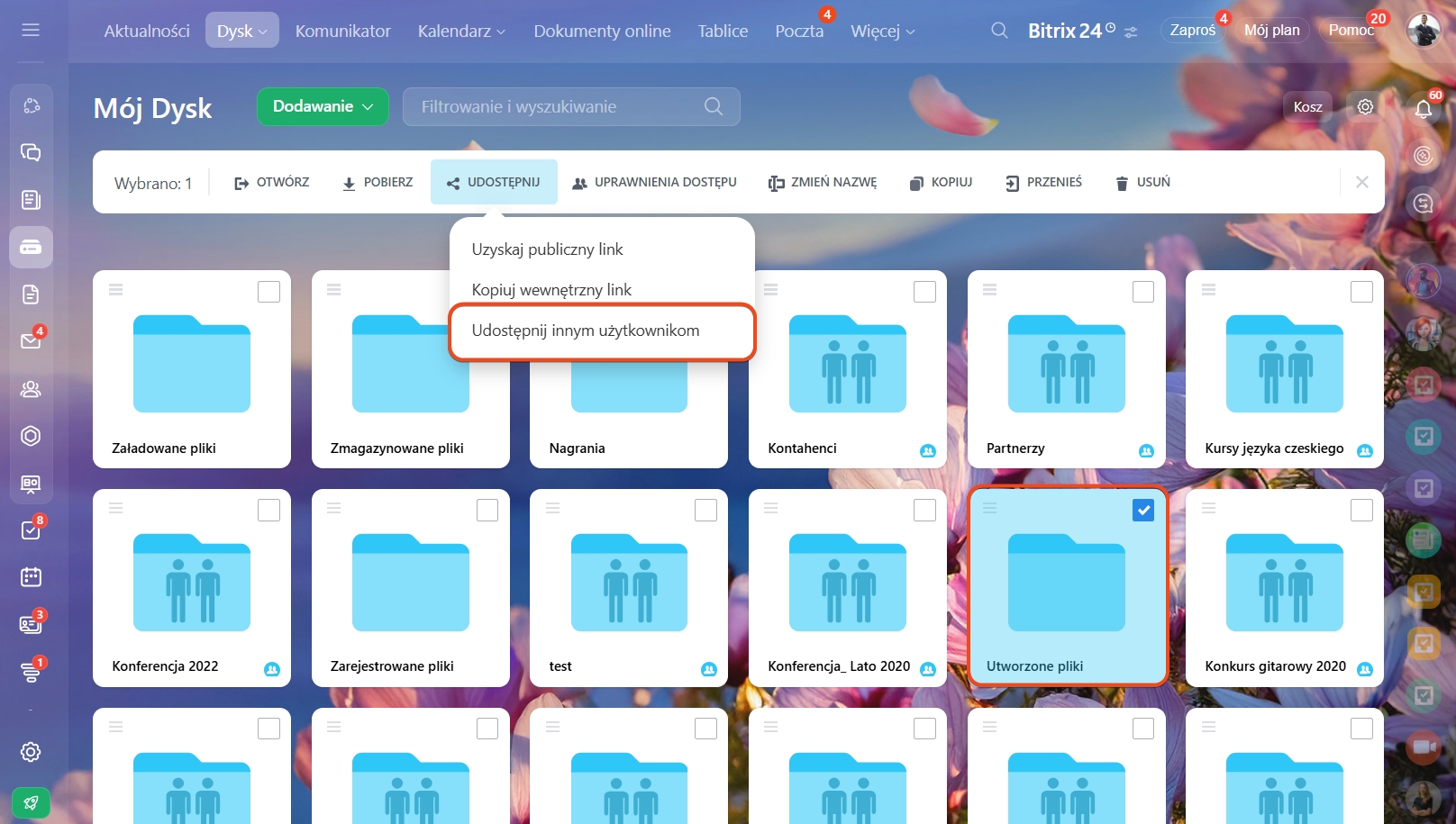Check the Zarejestrowane pliki folder checkbox

(487, 511)
